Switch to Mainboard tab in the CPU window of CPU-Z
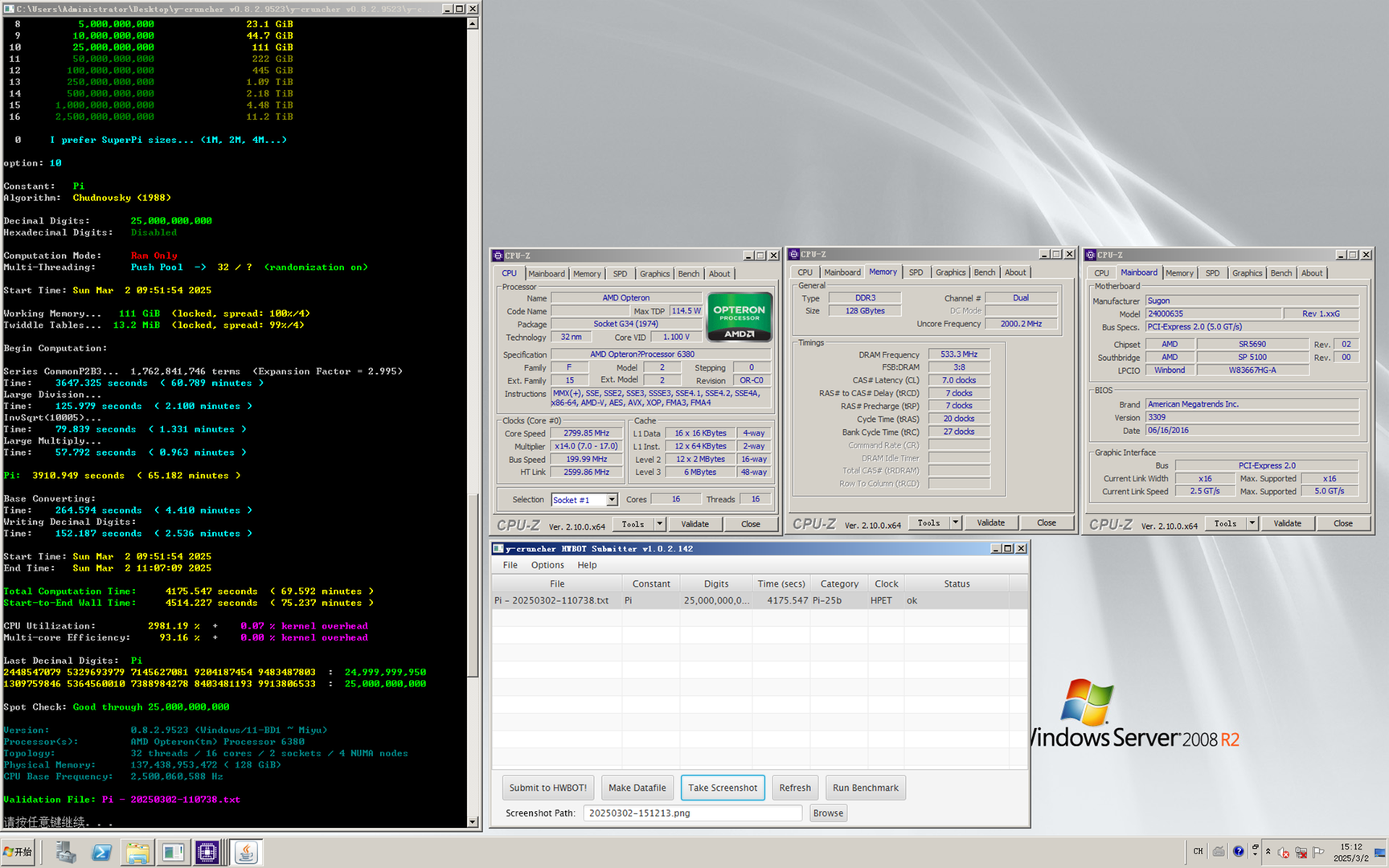This screenshot has width=1389, height=868. click(x=546, y=273)
